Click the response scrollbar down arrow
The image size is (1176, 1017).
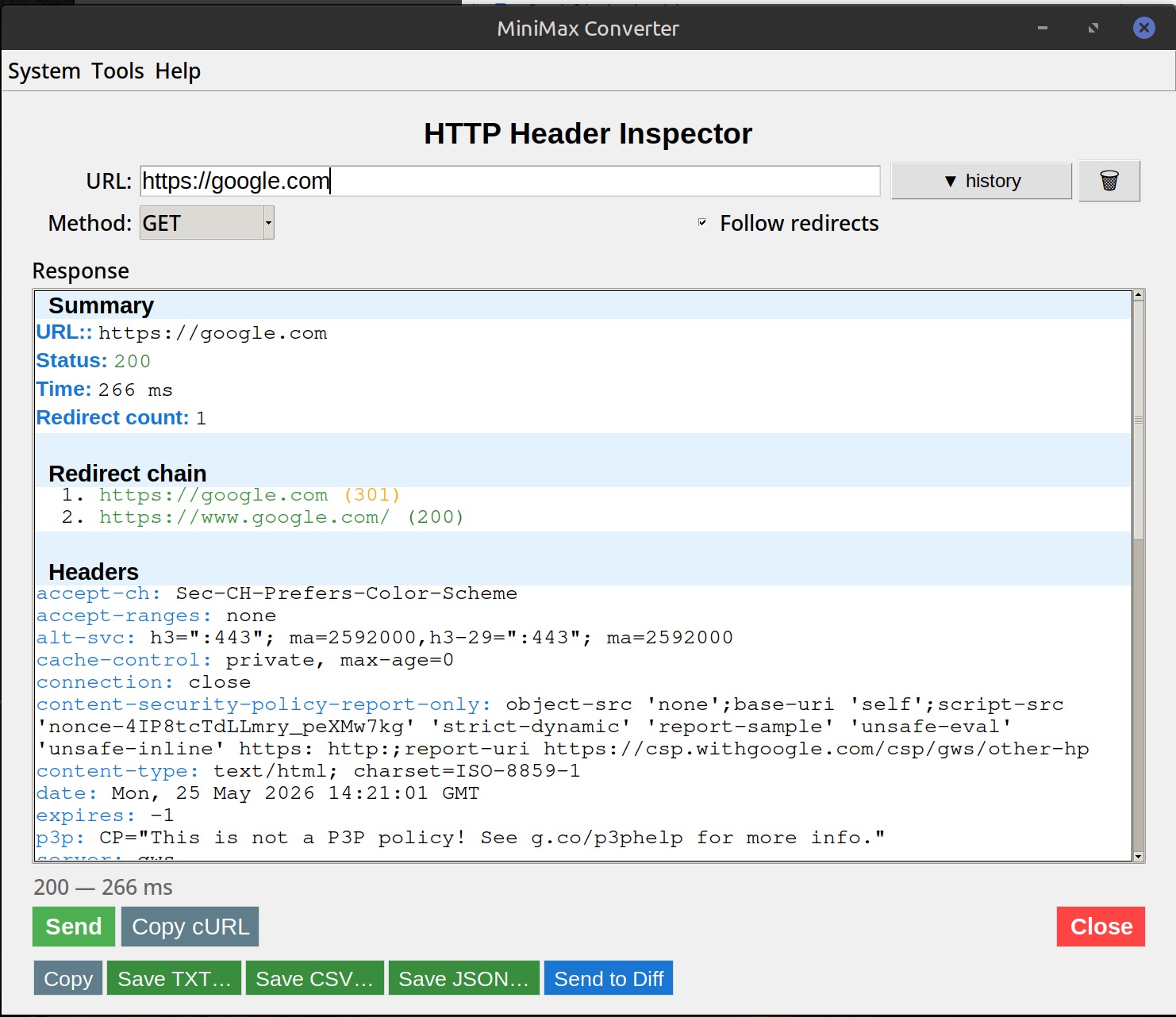pos(1139,856)
